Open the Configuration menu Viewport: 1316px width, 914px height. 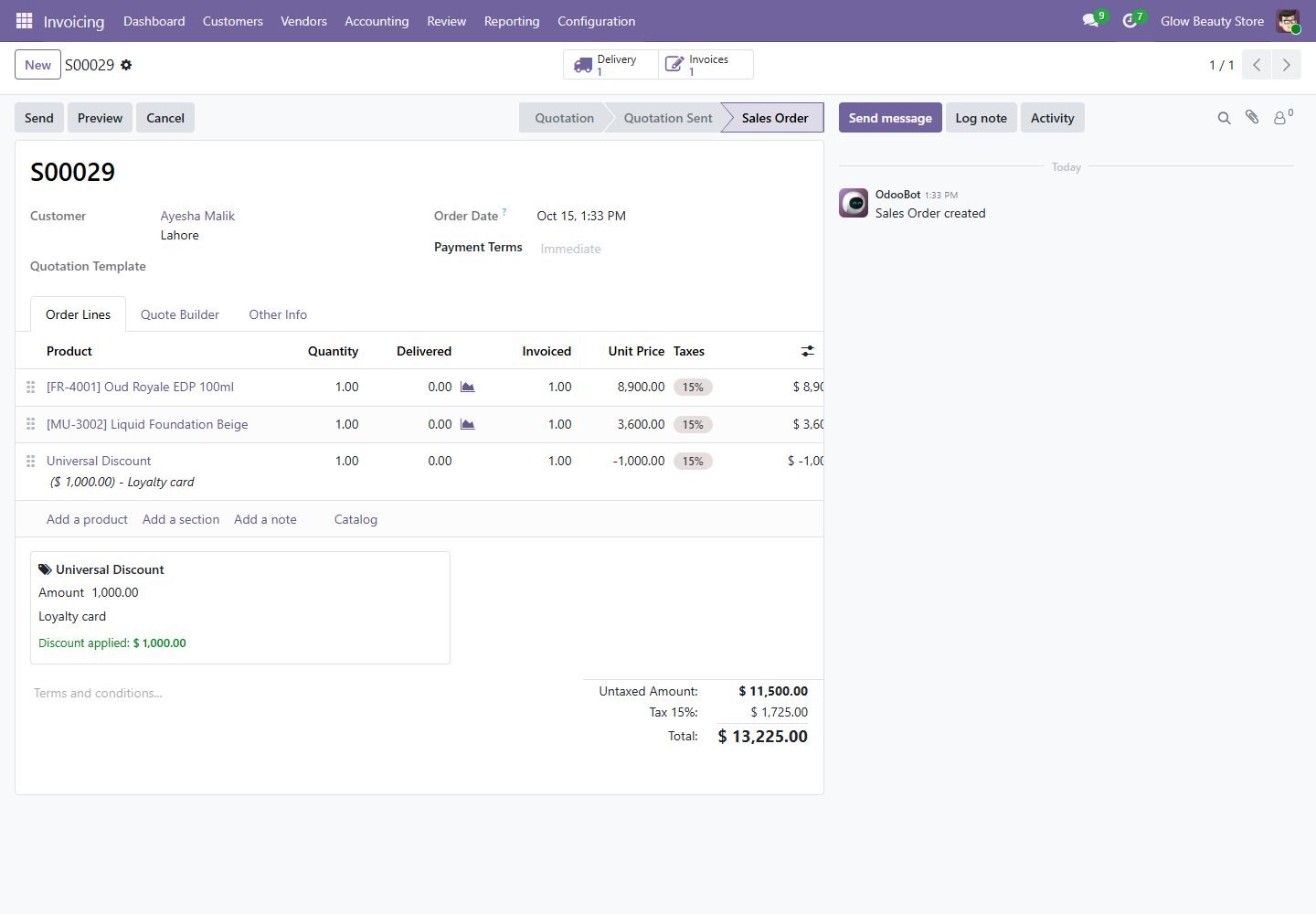(x=596, y=21)
